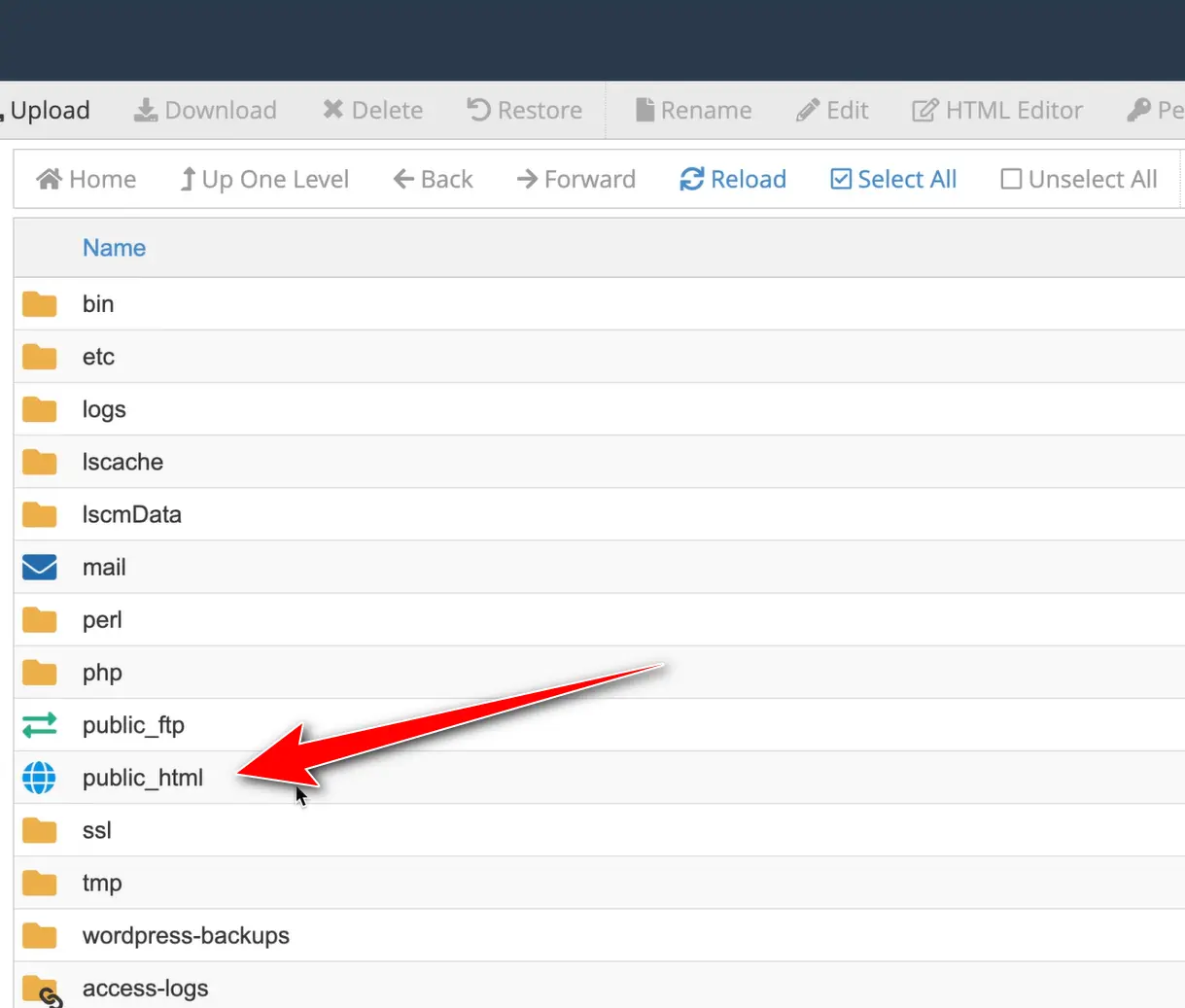This screenshot has height=1008, width=1185.
Task: Select the lscache folder row
Action: [122, 463]
